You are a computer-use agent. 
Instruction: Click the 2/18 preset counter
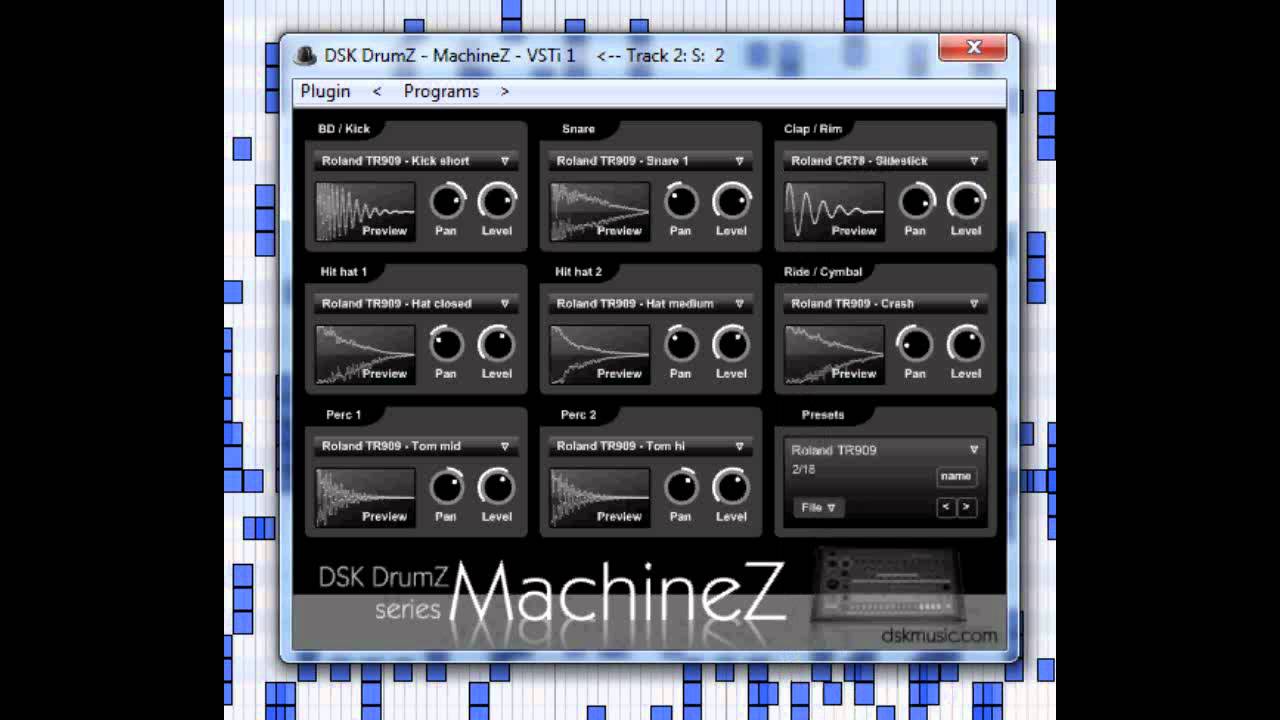tap(803, 470)
